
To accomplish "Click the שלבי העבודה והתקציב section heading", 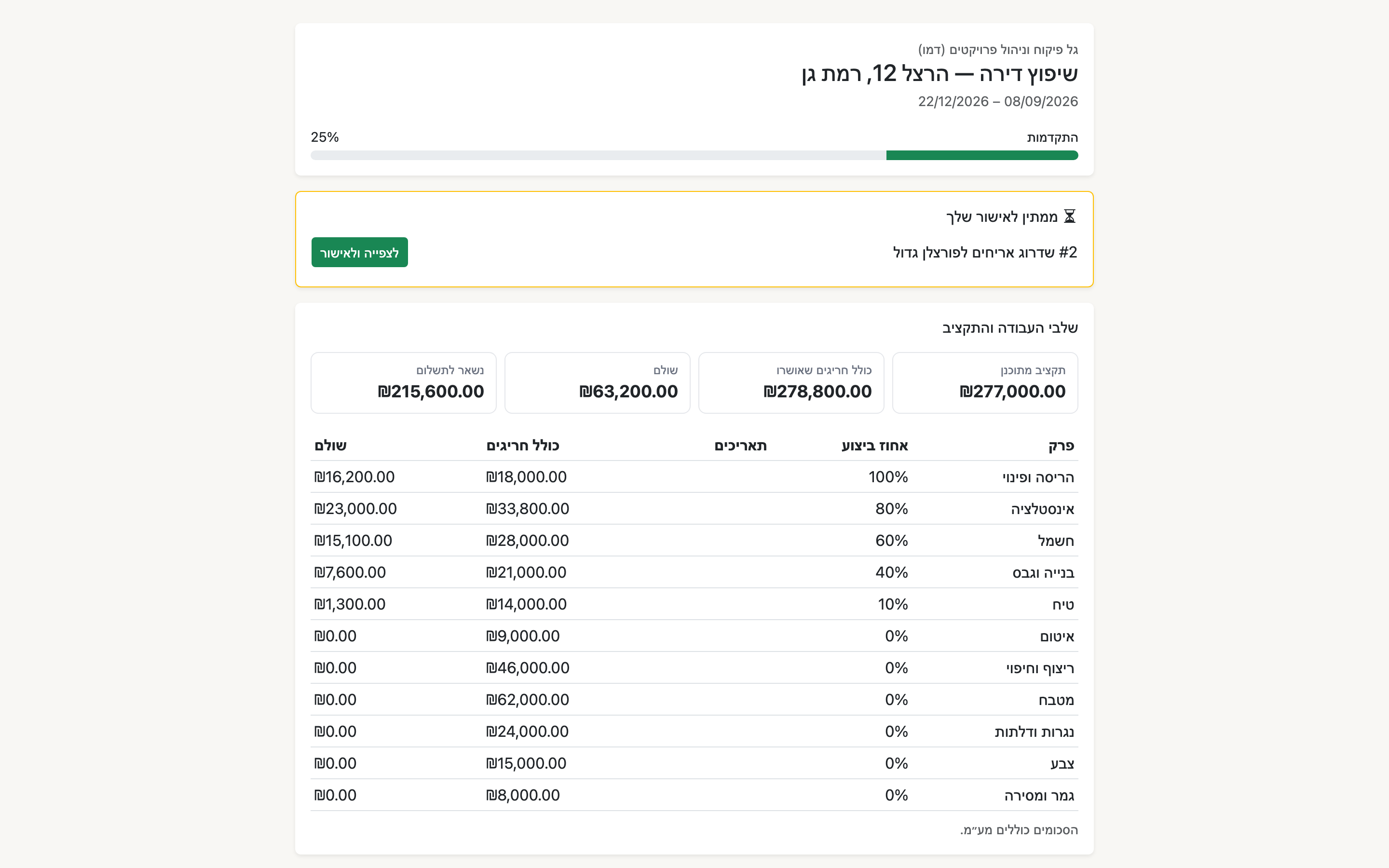I will pos(1009,328).
